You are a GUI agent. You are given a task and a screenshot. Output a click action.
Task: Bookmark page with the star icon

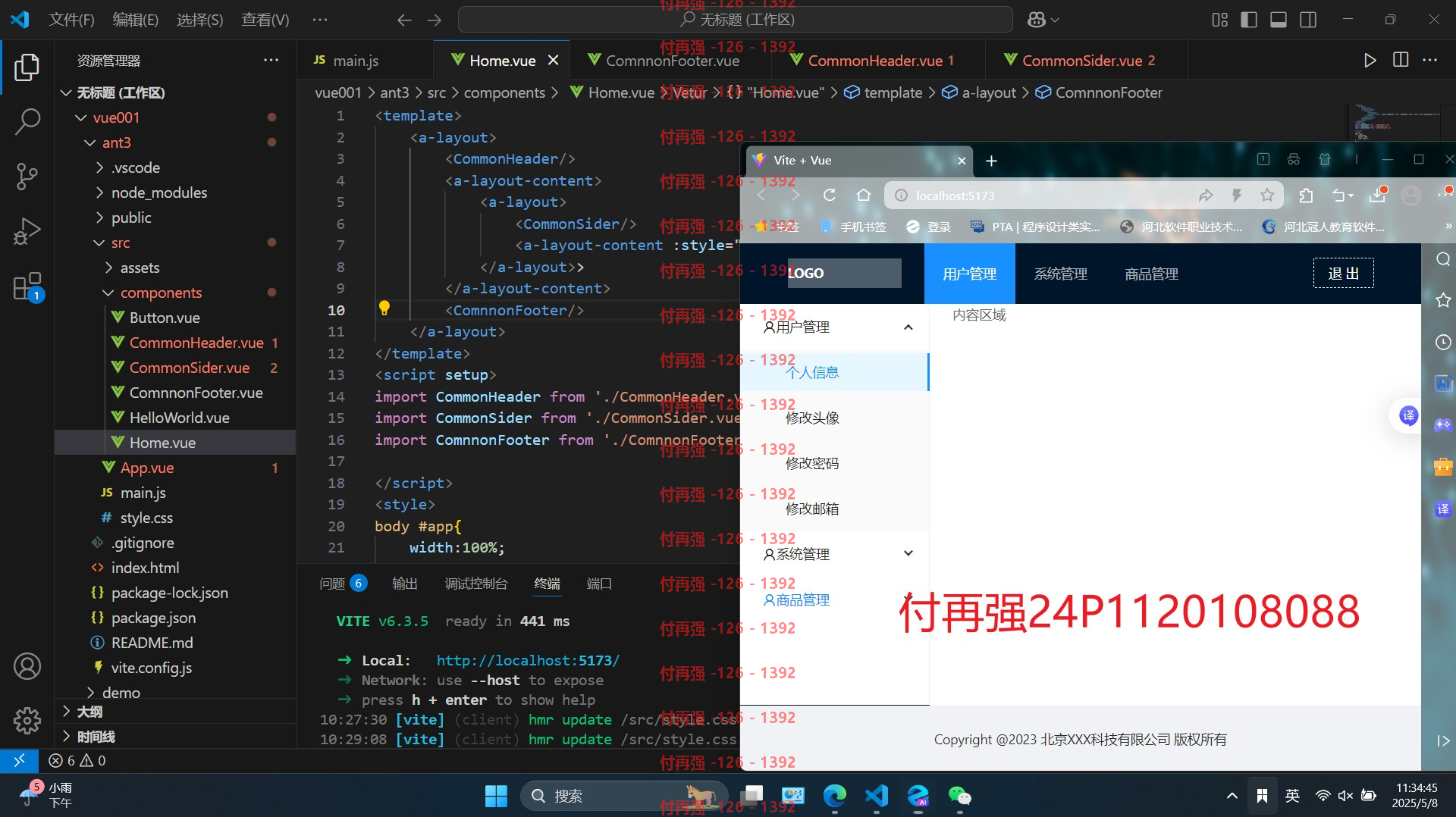pyautogui.click(x=1267, y=196)
